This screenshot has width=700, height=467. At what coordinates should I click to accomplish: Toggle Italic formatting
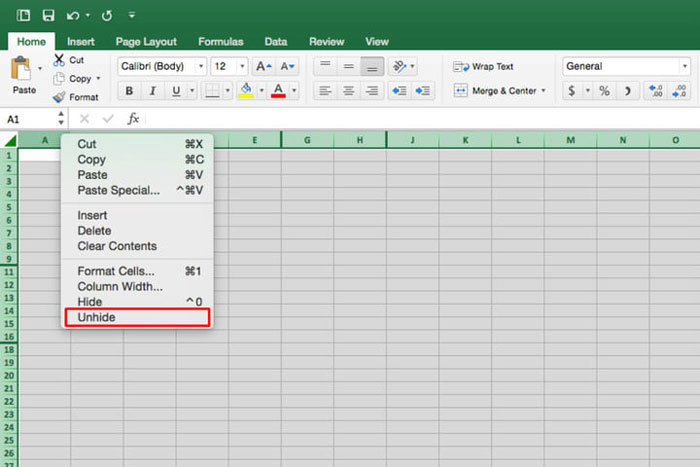(x=152, y=91)
